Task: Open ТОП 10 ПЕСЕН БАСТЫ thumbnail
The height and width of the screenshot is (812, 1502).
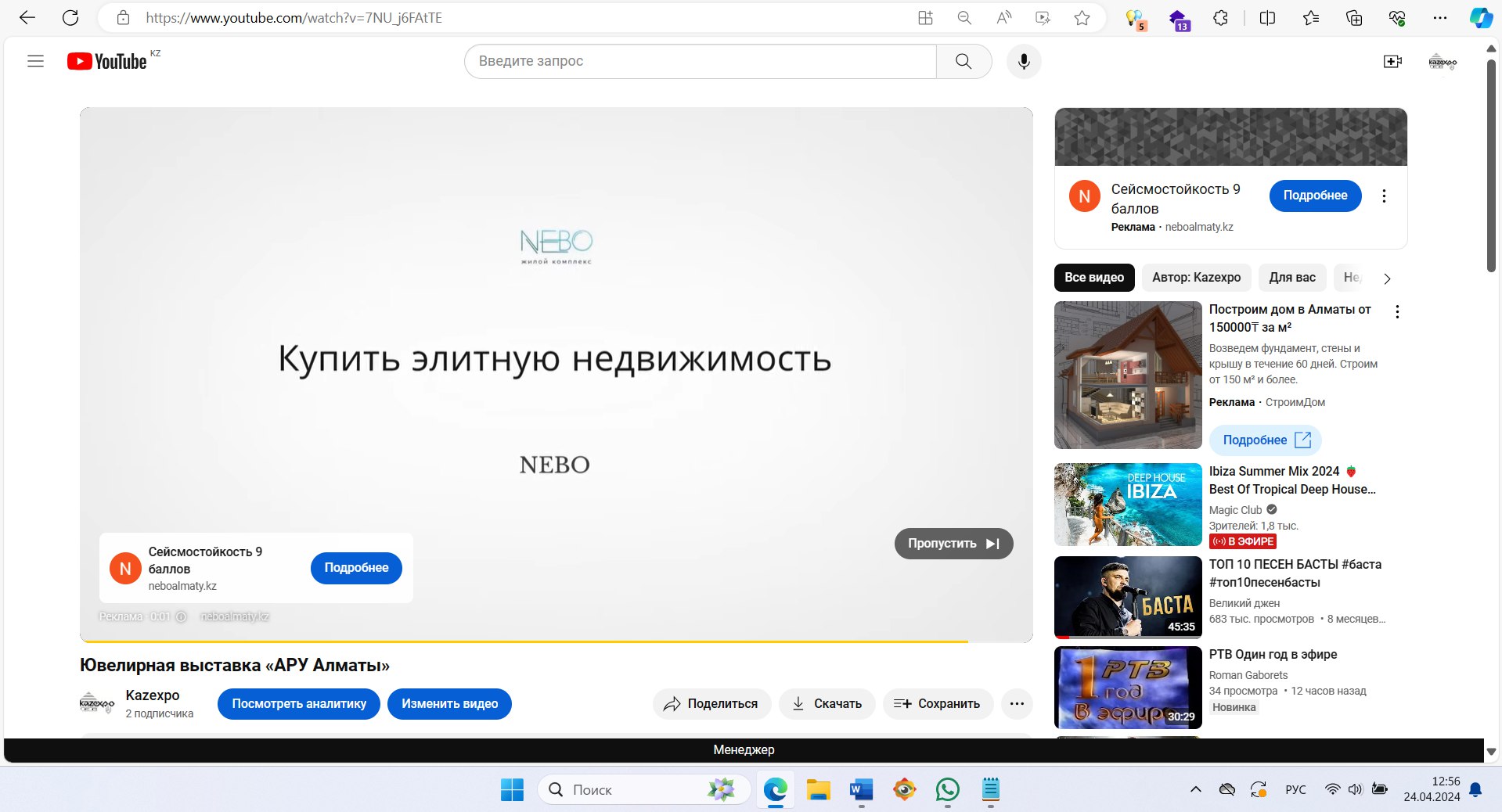Action: (1128, 598)
